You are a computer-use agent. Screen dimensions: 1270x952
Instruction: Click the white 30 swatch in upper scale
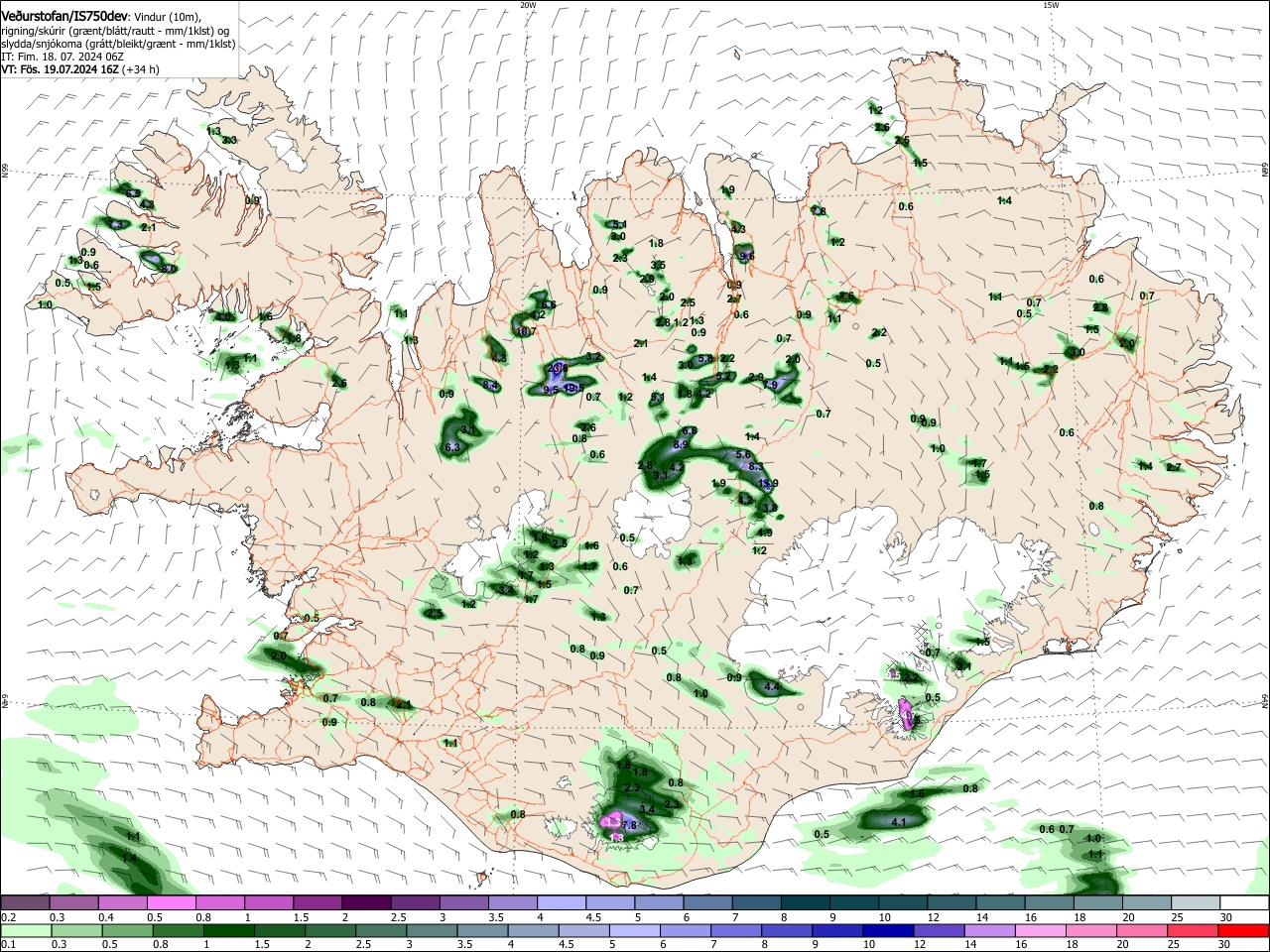coord(1243,902)
